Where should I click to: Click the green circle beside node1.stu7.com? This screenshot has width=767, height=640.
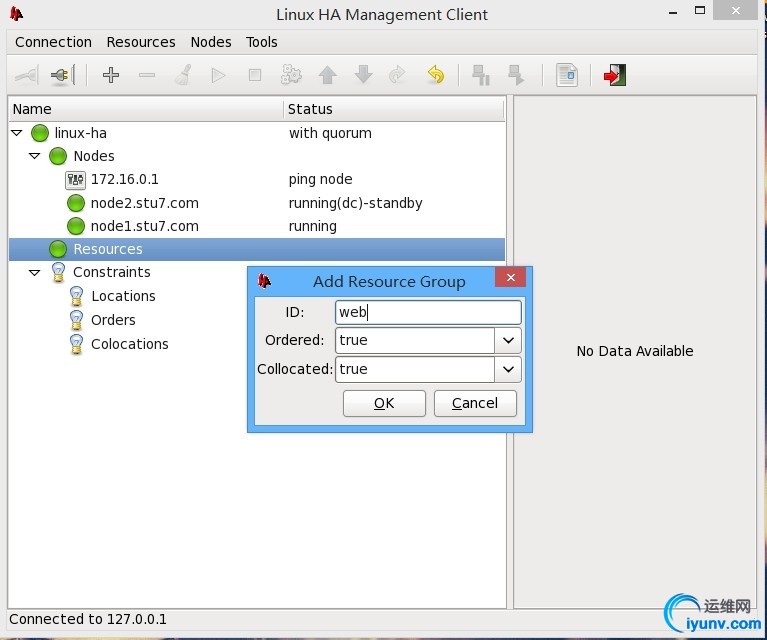[76, 226]
